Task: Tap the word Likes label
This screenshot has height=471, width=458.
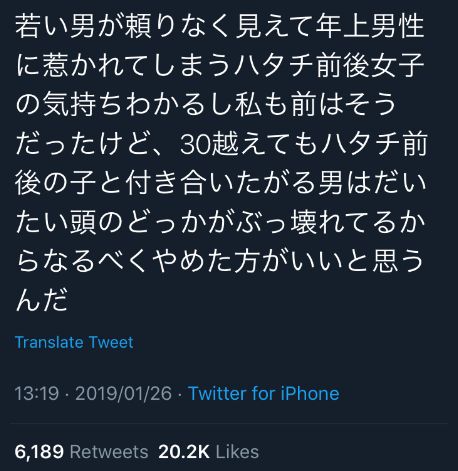Action: click(x=237, y=452)
